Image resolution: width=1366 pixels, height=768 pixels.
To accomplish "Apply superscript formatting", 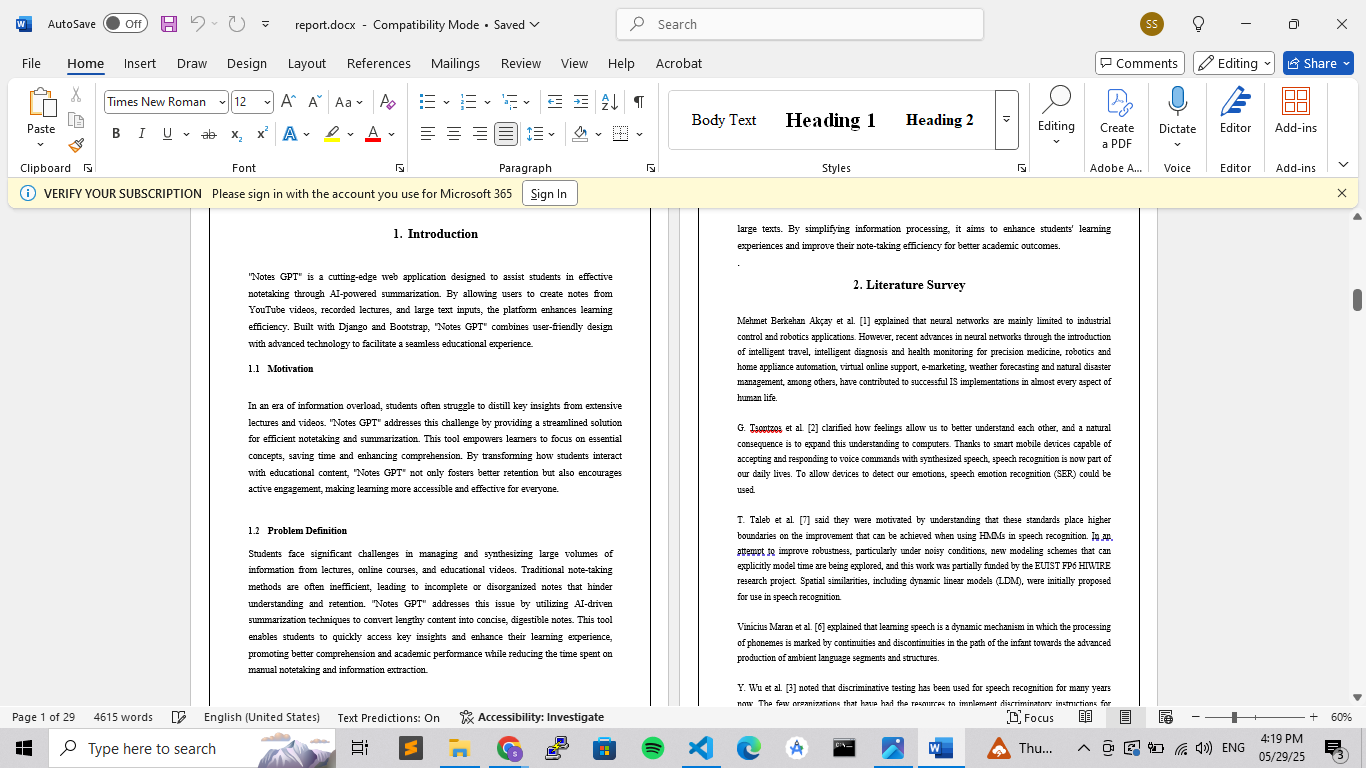I will pos(262,134).
